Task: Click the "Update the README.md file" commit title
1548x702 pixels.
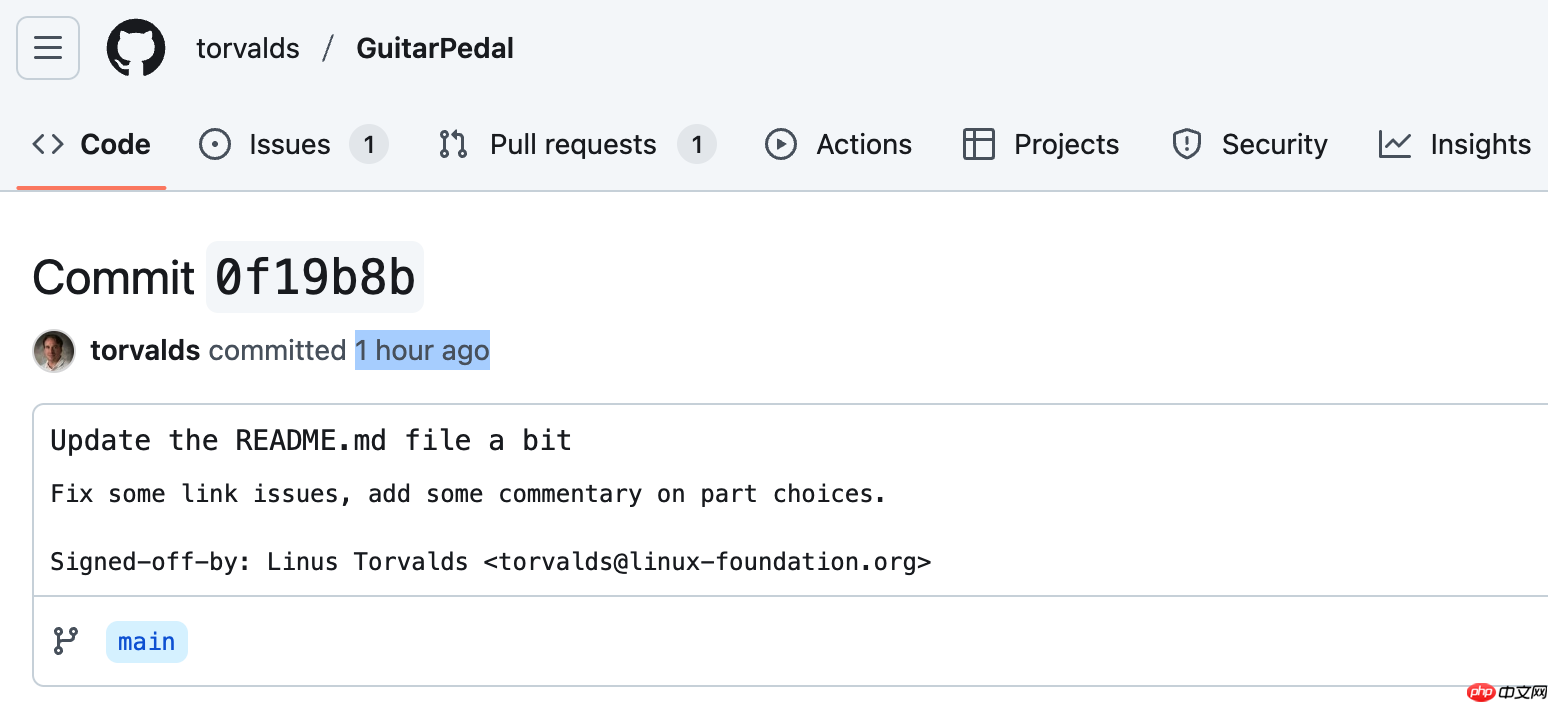Action: [311, 441]
